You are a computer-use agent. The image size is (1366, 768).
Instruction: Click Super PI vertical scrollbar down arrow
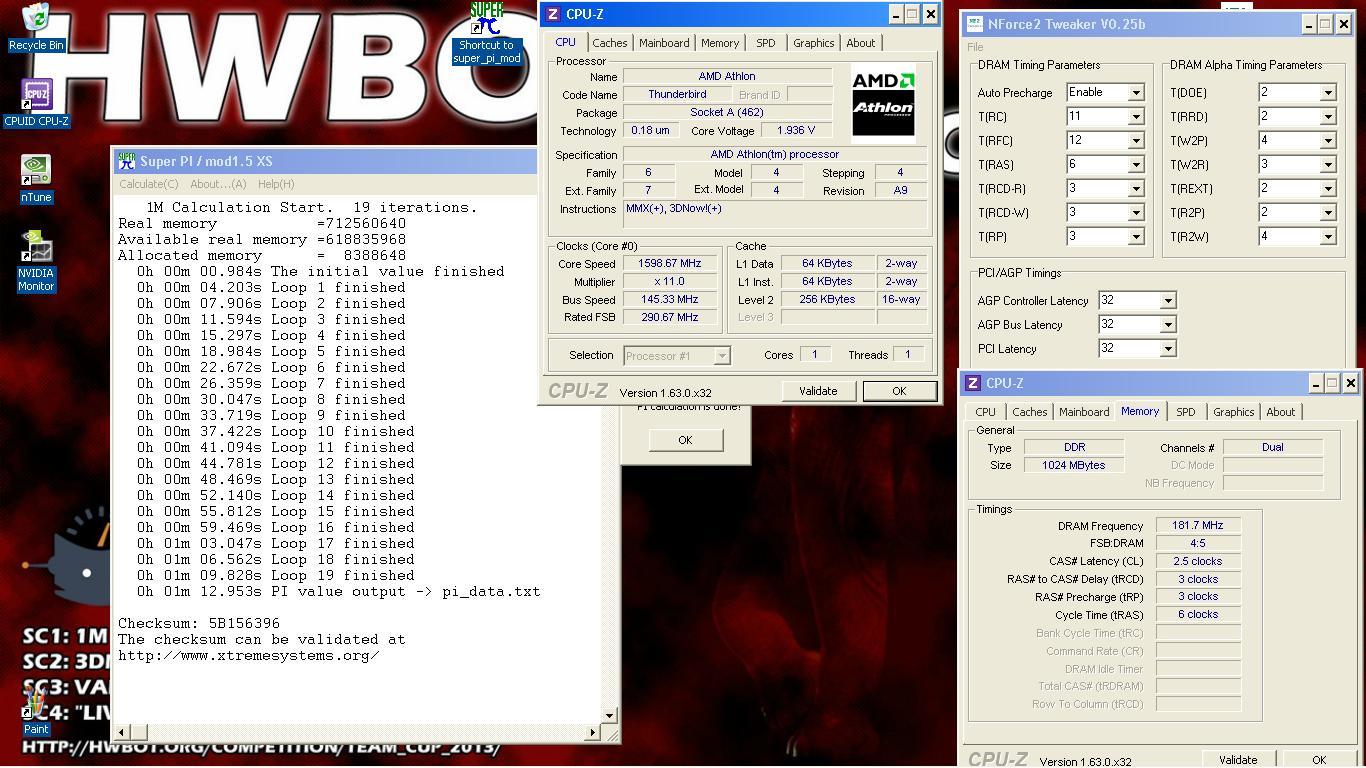(x=610, y=715)
